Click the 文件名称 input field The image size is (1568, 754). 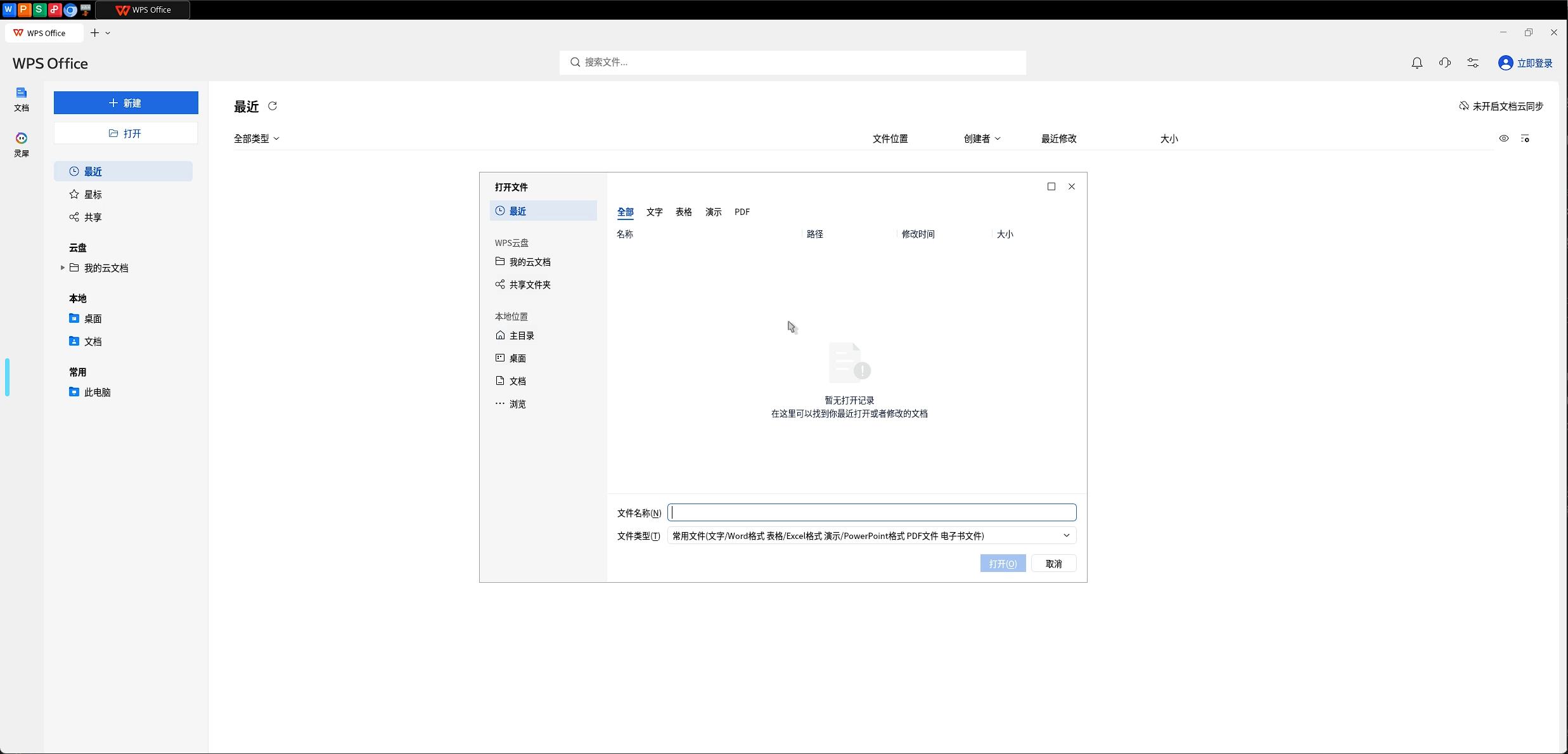[872, 512]
